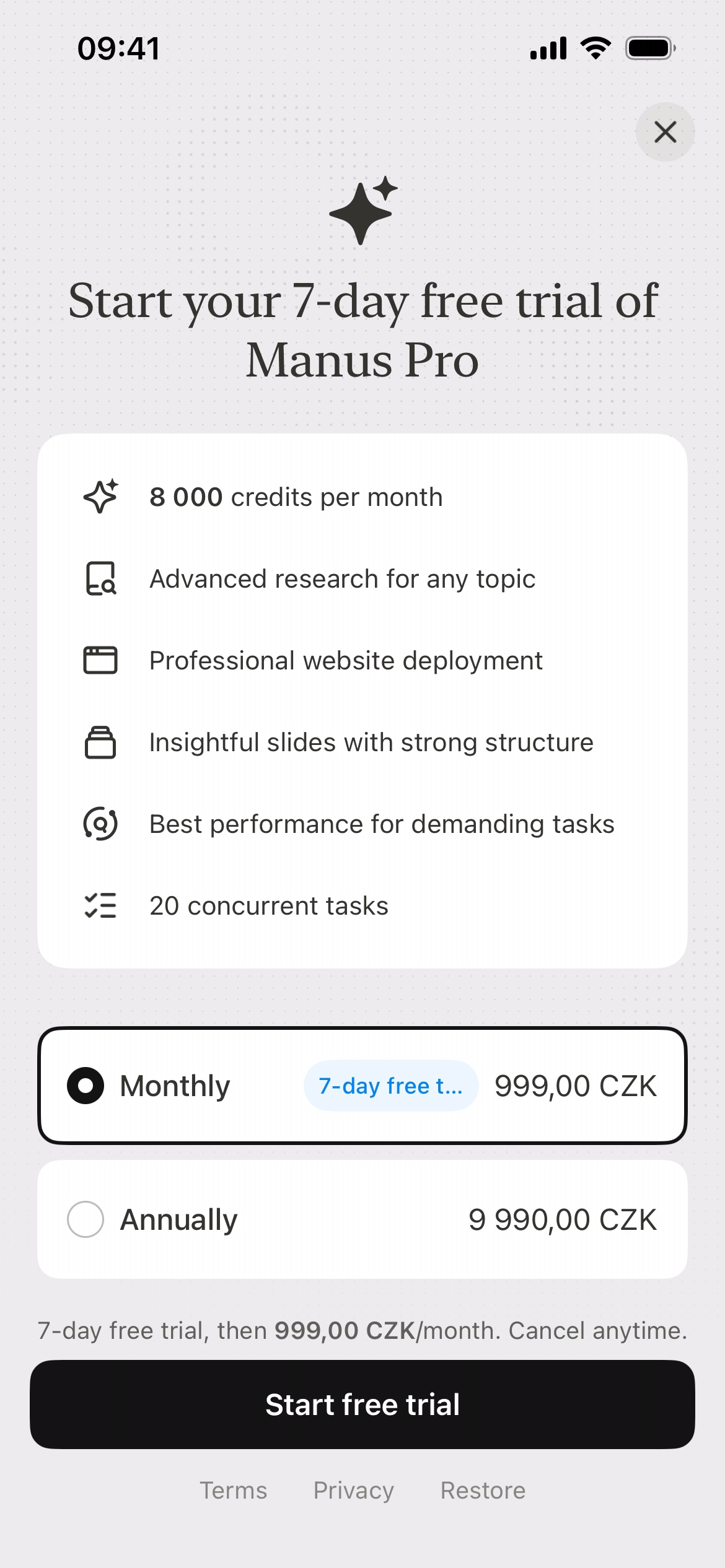Tap the Wi-Fi status icon
The height and width of the screenshot is (1568, 725).
point(595,48)
